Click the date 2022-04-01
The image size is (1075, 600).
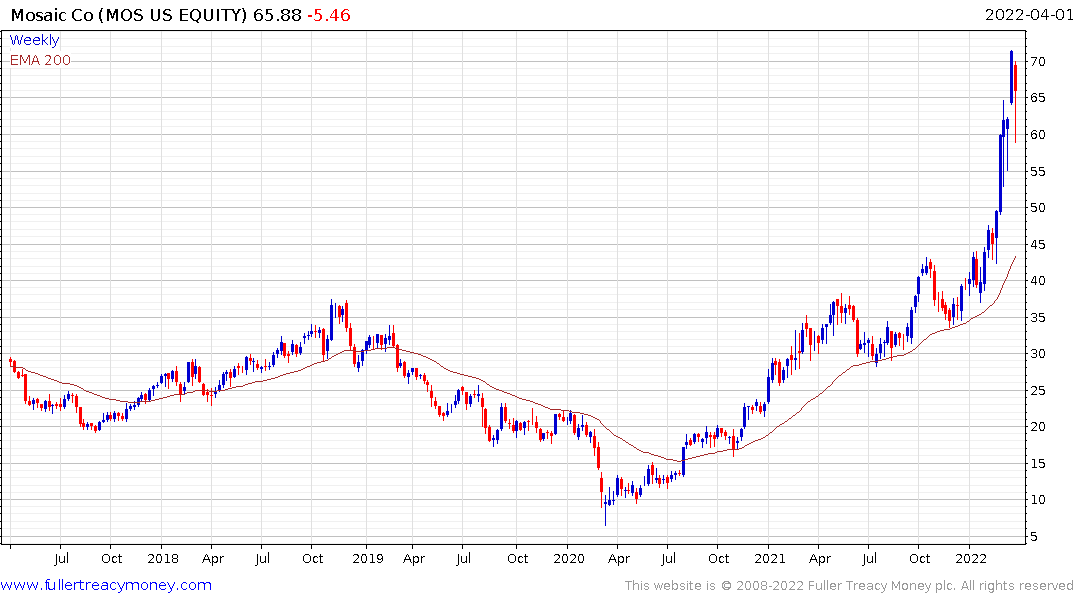click(1029, 15)
